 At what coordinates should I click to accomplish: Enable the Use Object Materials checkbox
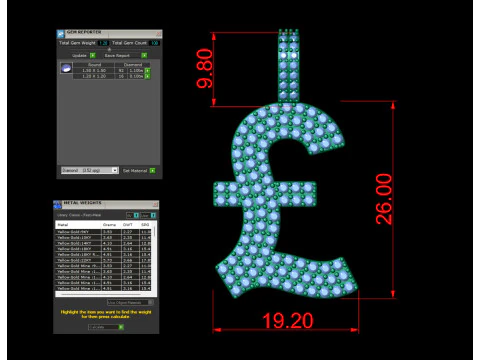130,302
